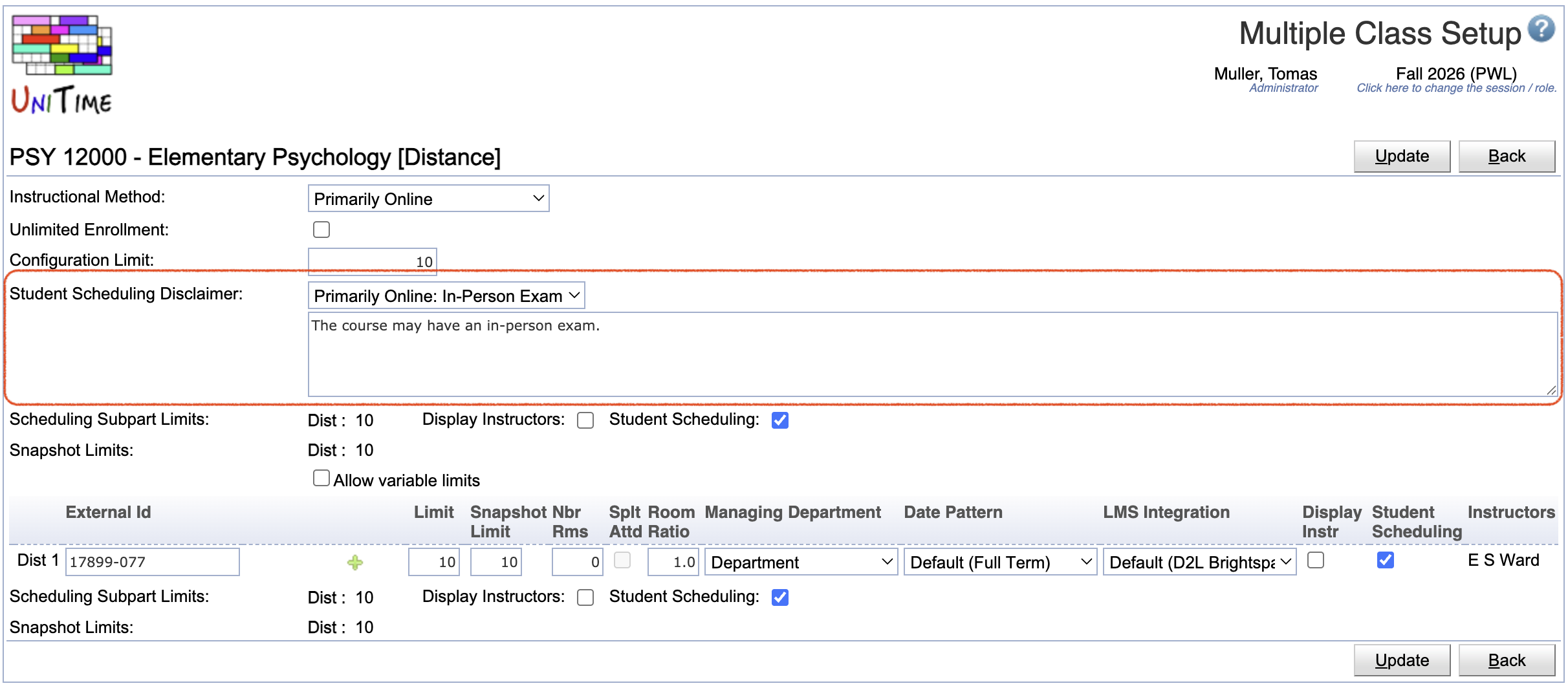The image size is (1568, 688).
Task: Disable Student Scheduling for the Dist 1 class
Action: 1385,560
